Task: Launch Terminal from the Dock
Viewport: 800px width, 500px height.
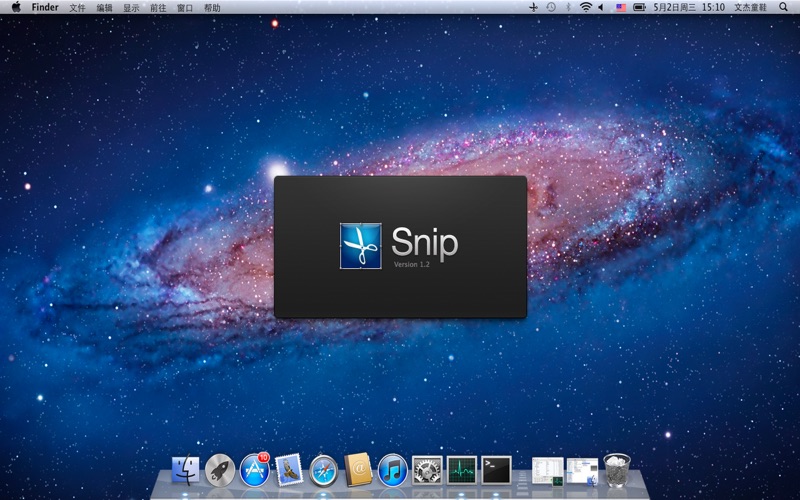Action: tap(496, 470)
